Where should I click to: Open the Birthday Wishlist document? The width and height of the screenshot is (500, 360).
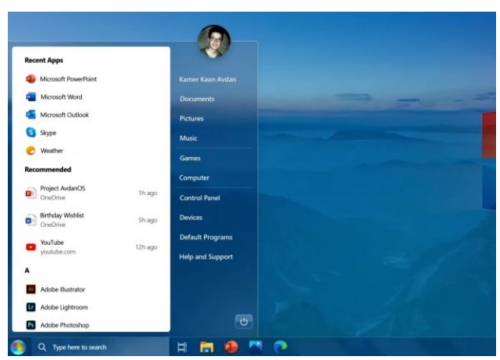click(x=91, y=220)
